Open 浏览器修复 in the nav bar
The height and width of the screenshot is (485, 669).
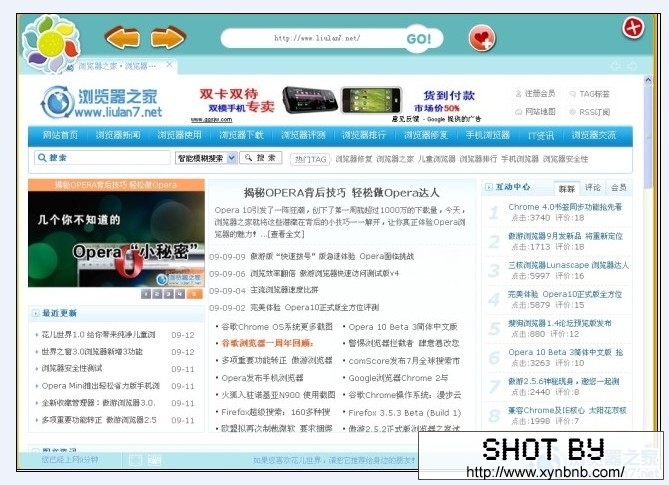[426, 135]
